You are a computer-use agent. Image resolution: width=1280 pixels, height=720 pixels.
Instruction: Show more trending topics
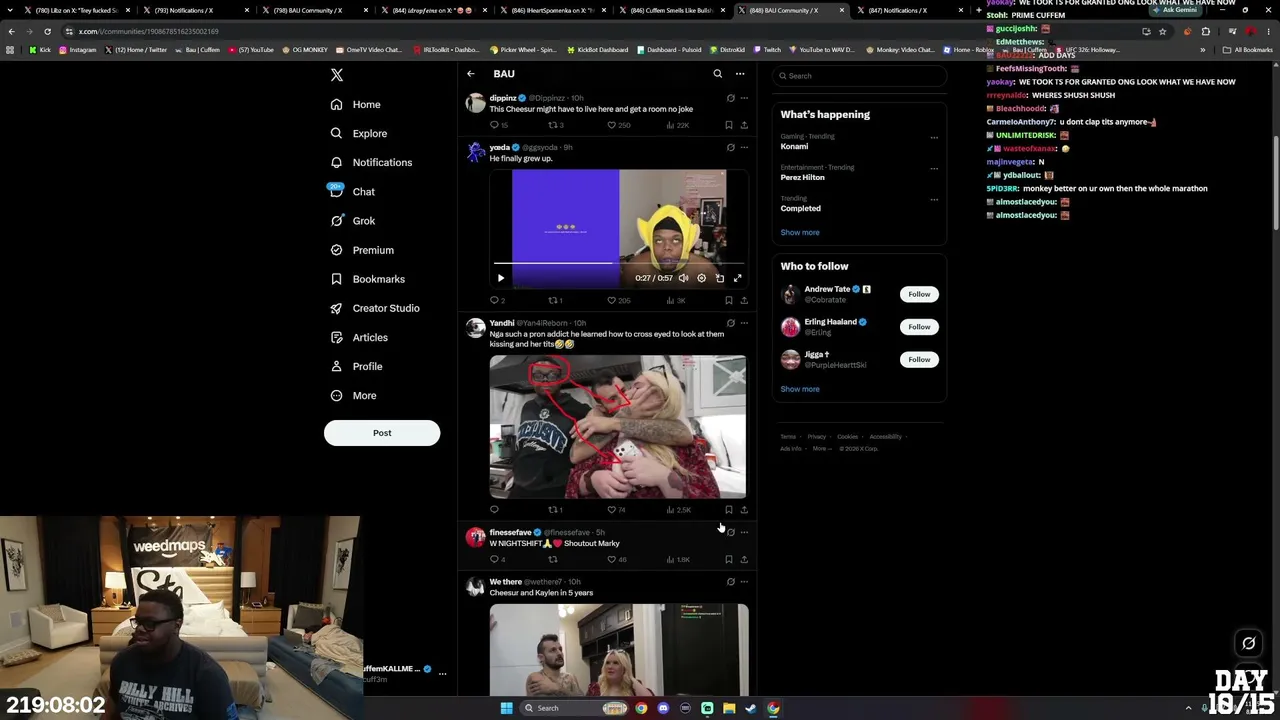[800, 232]
